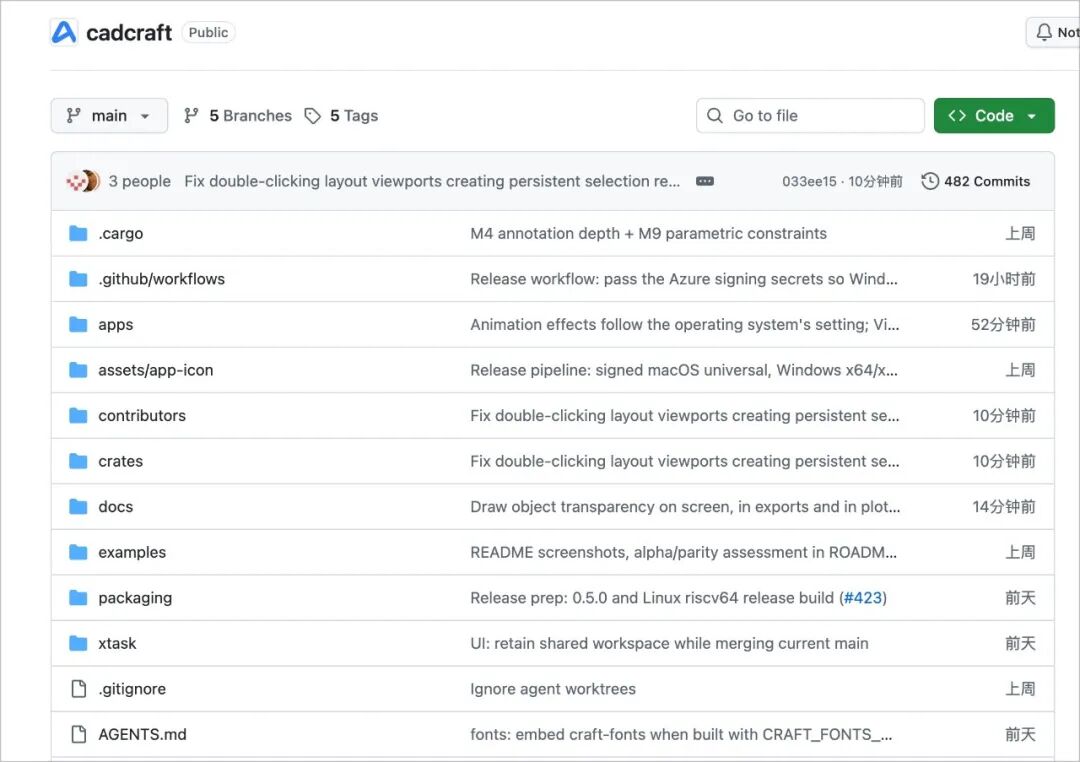Click the contributor avatars next to 3 people
This screenshot has height=762, width=1080.
(x=83, y=181)
